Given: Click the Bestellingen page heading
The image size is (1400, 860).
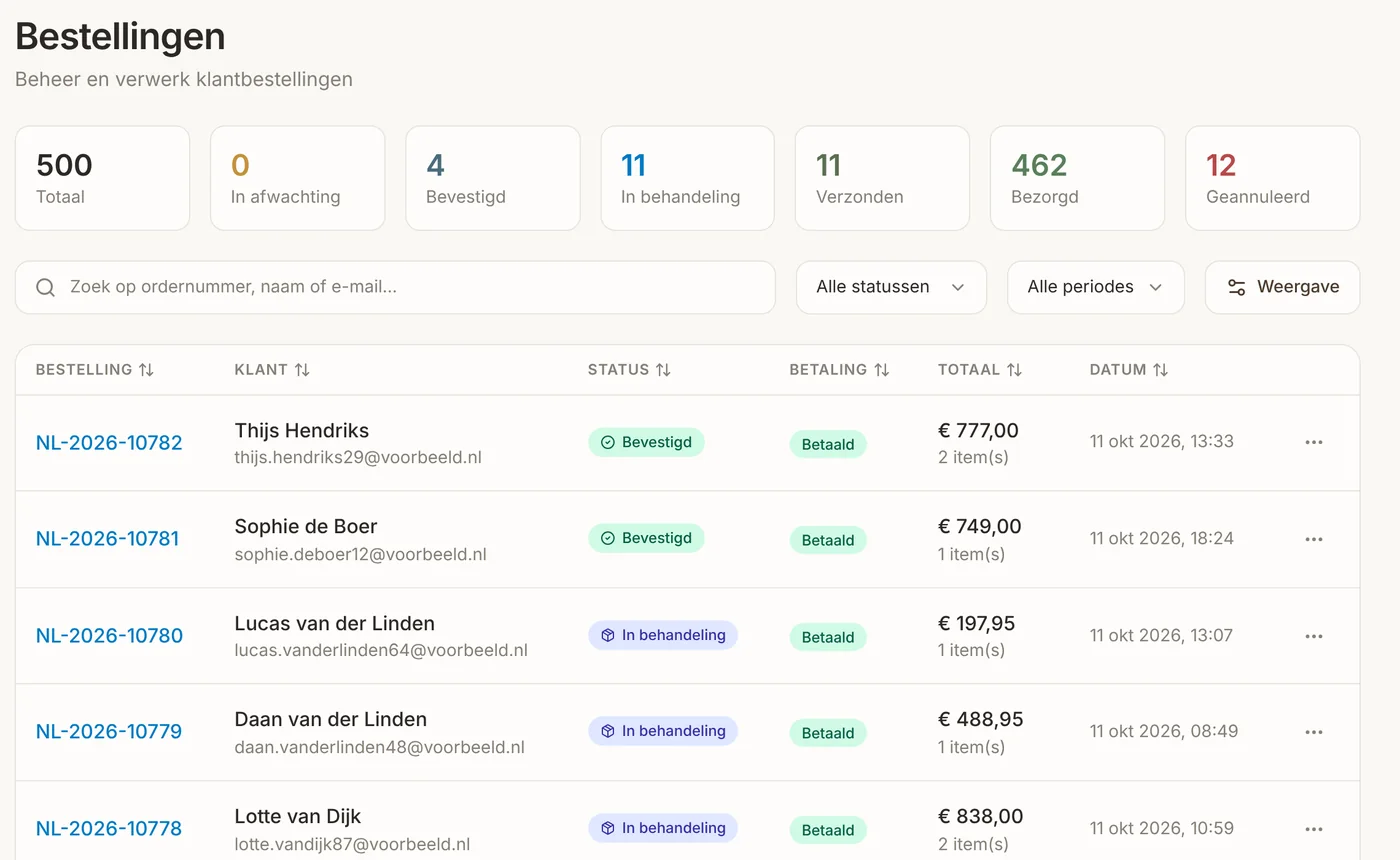Looking at the screenshot, I should (x=120, y=37).
